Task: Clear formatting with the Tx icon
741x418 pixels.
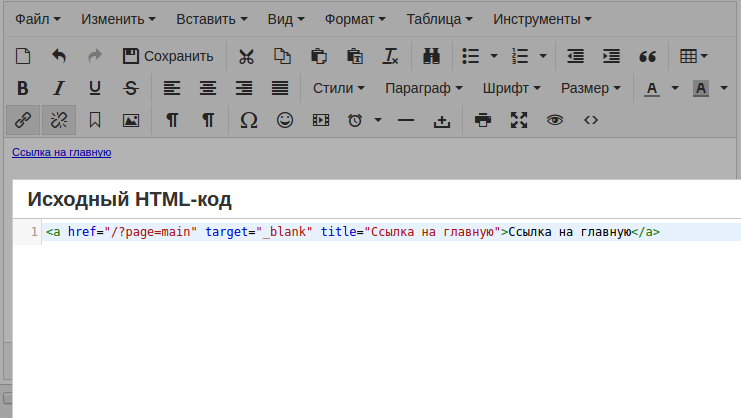Action: pyautogui.click(x=390, y=56)
